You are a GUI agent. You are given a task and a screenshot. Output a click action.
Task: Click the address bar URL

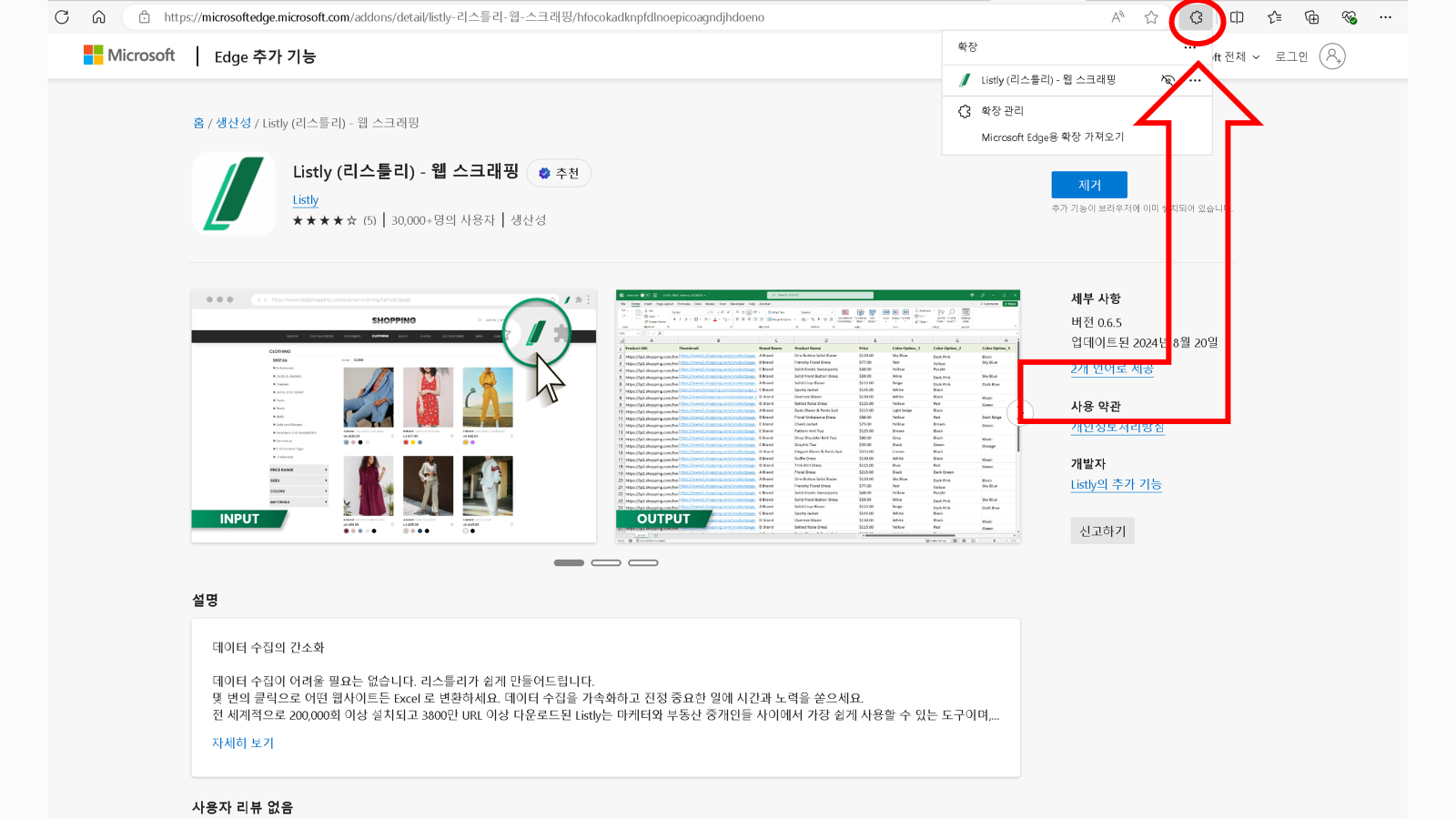click(x=464, y=17)
